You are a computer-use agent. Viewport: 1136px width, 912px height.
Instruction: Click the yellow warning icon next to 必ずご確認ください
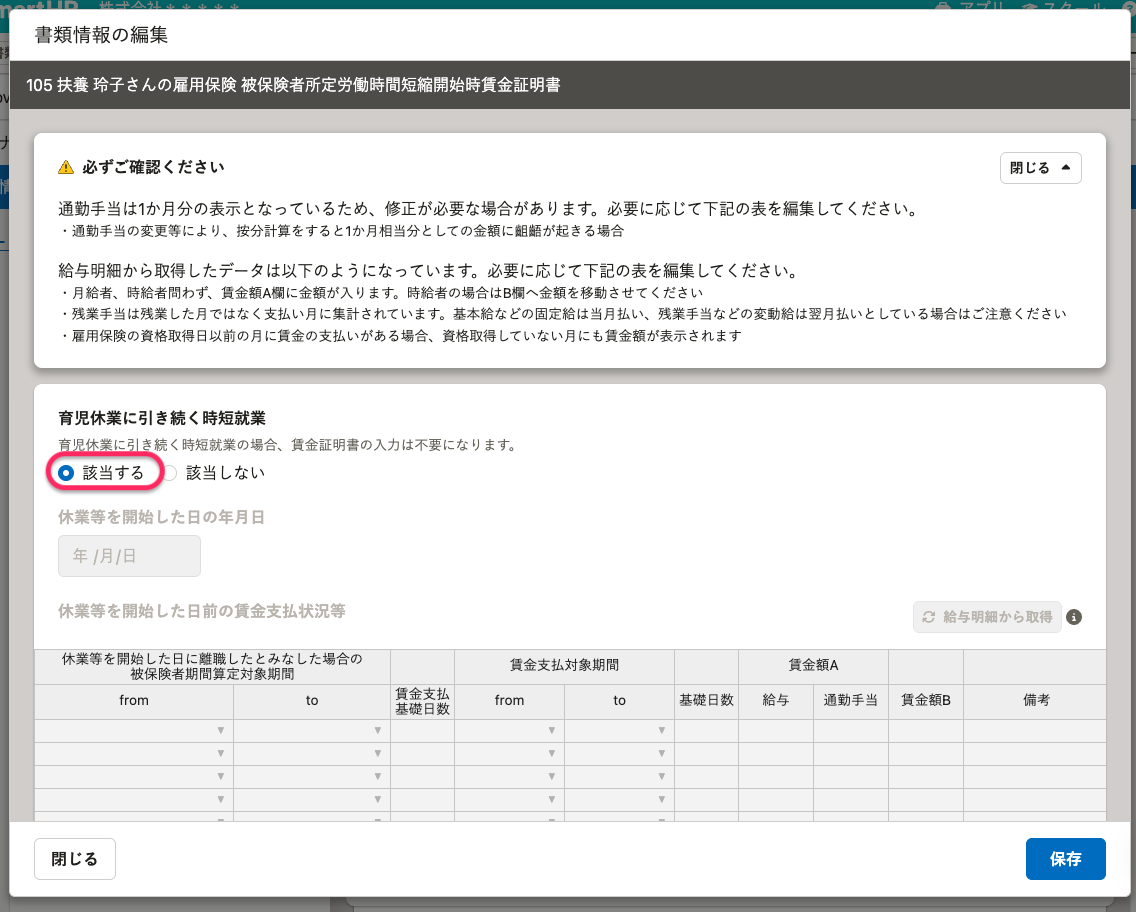[66, 167]
